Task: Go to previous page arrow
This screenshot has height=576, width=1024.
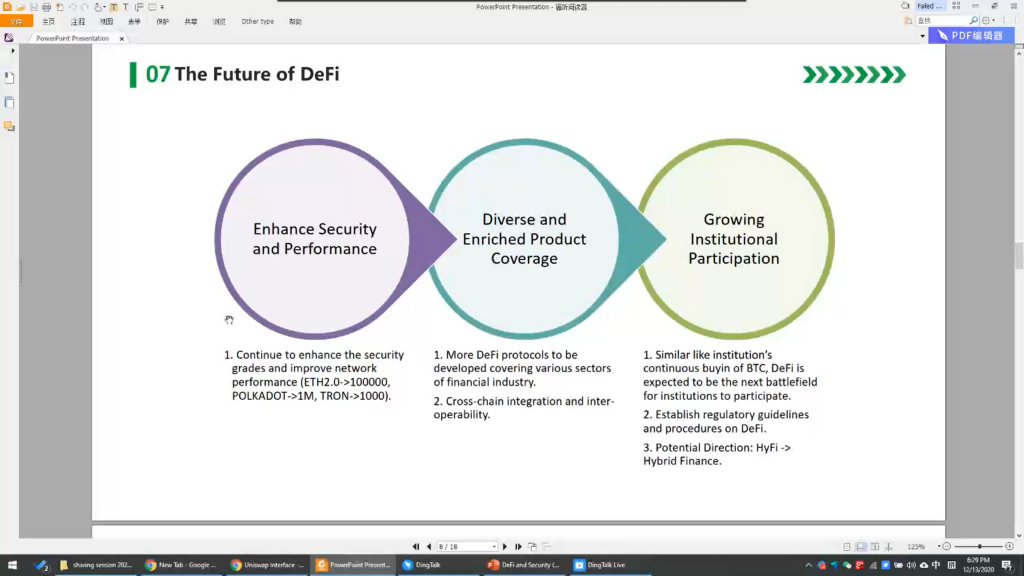Action: coord(429,547)
